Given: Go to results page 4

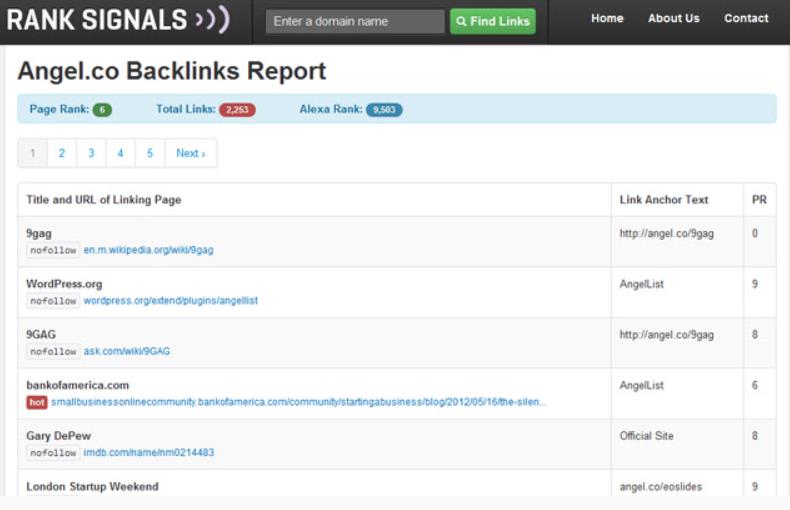Looking at the screenshot, I should [x=120, y=153].
